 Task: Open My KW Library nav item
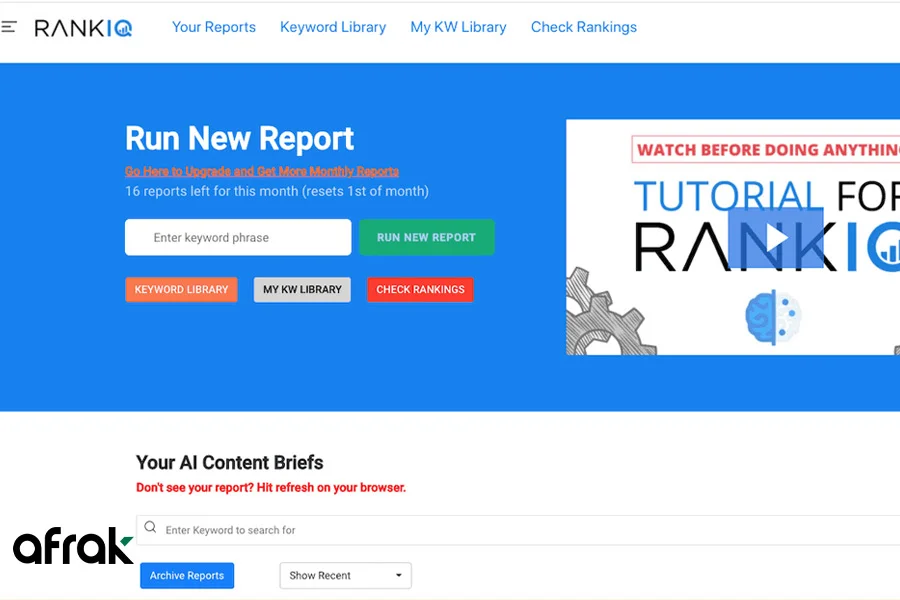[x=458, y=27]
